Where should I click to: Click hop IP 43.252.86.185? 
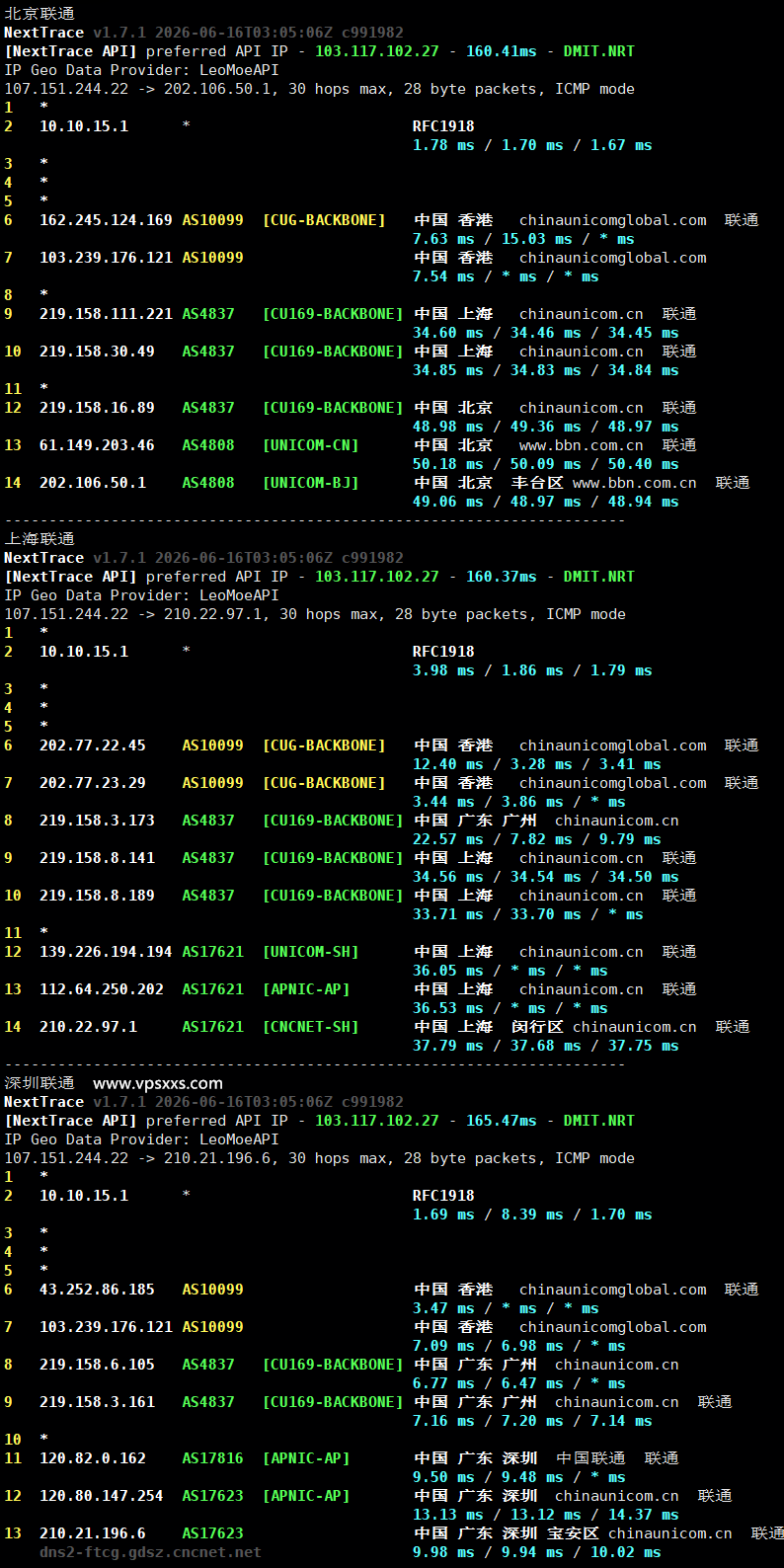(x=97, y=1290)
